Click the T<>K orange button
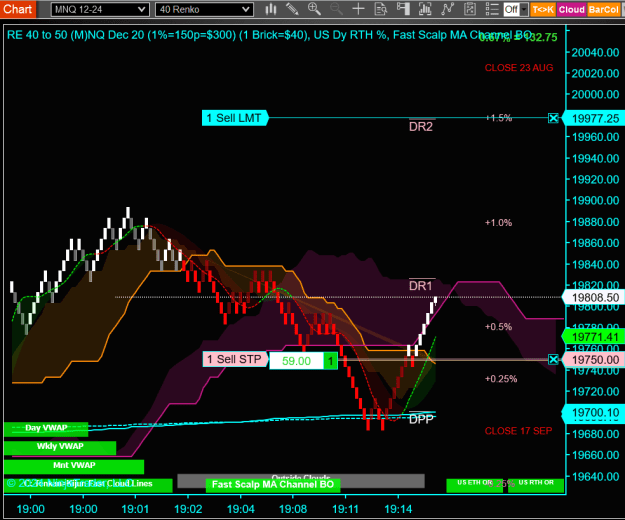625x520 pixels. [543, 9]
